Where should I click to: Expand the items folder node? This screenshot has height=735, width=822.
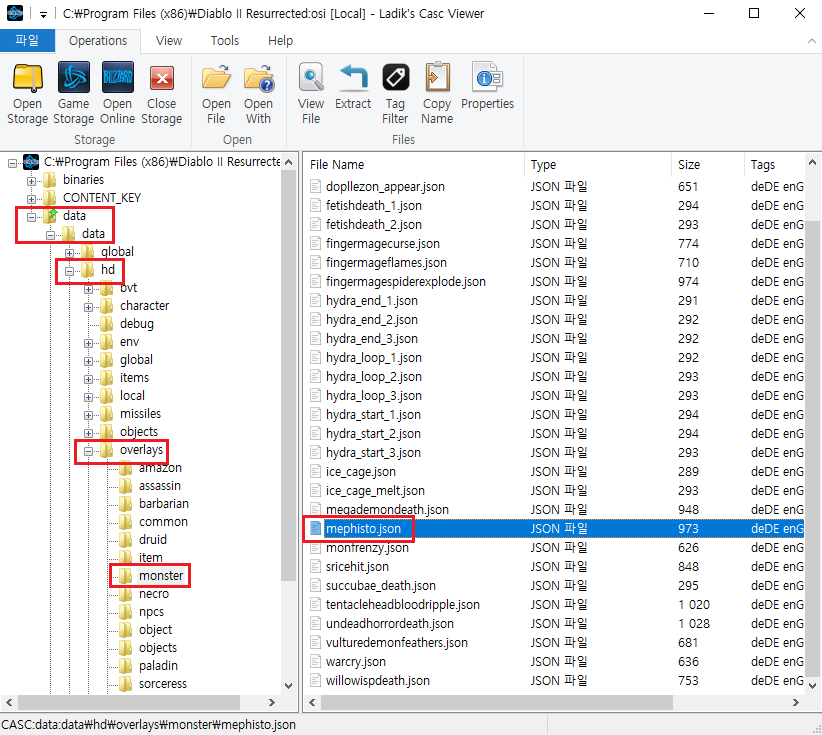coord(88,379)
